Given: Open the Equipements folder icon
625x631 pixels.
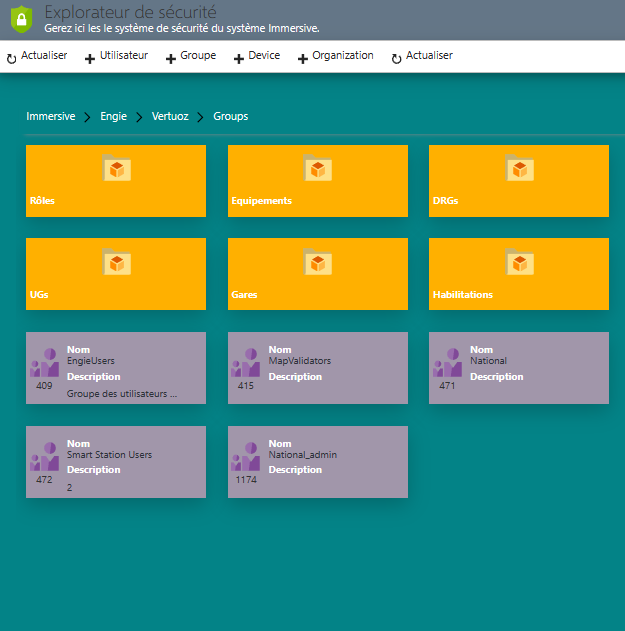Looking at the screenshot, I should [318, 168].
